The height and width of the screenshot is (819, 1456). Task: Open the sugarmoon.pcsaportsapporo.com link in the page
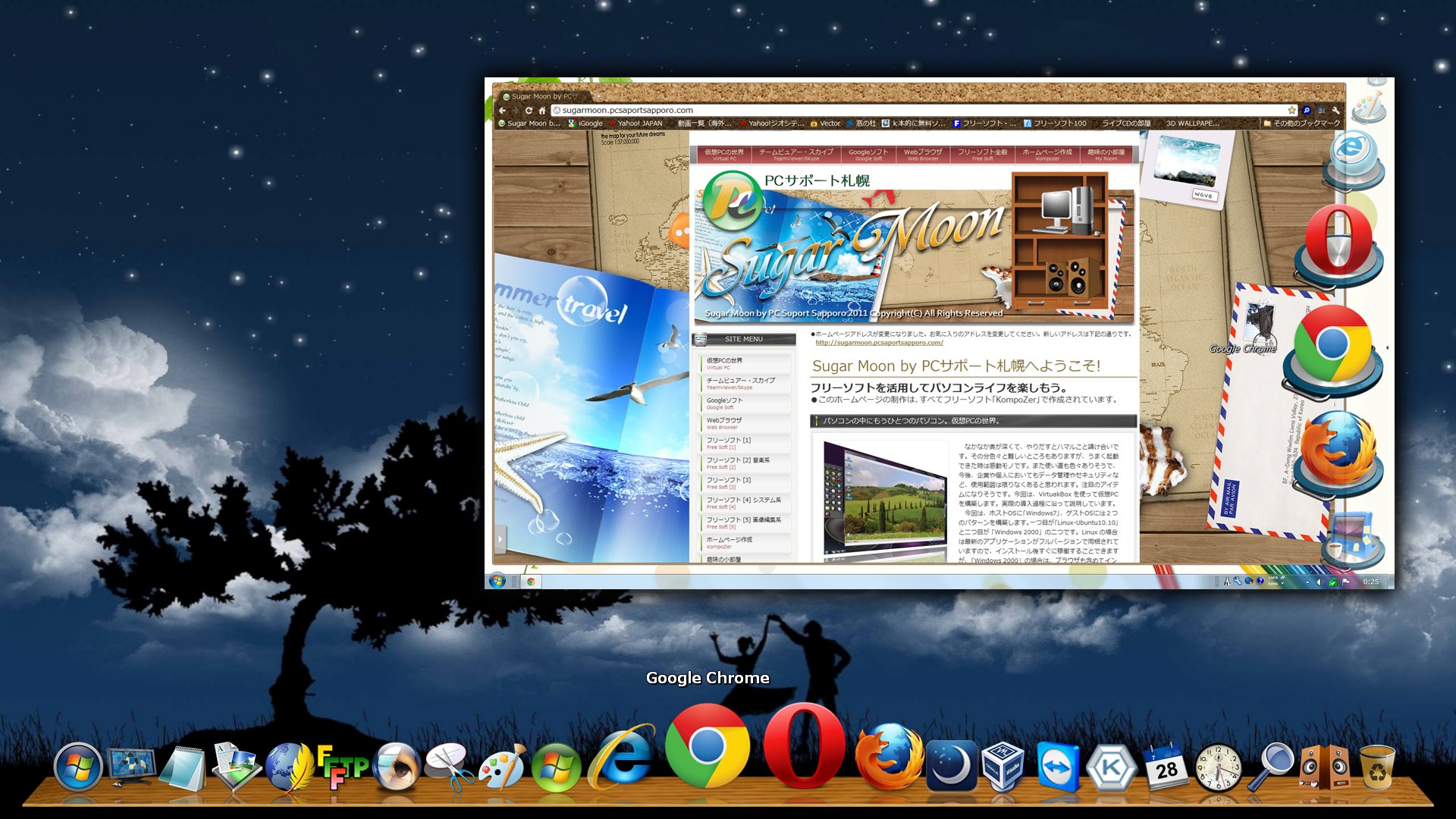879,343
